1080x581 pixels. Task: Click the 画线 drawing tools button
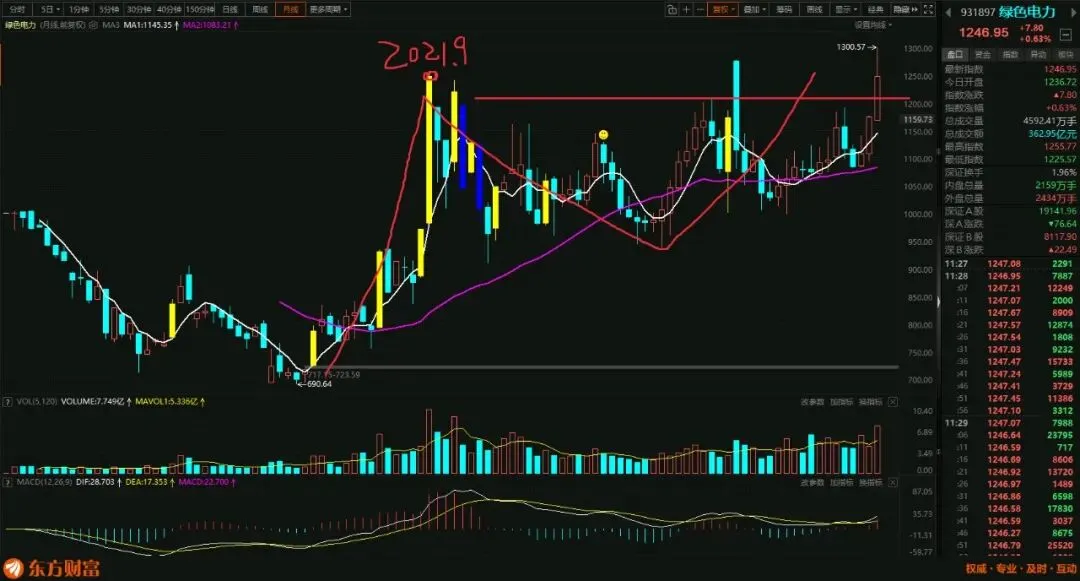tap(814, 10)
